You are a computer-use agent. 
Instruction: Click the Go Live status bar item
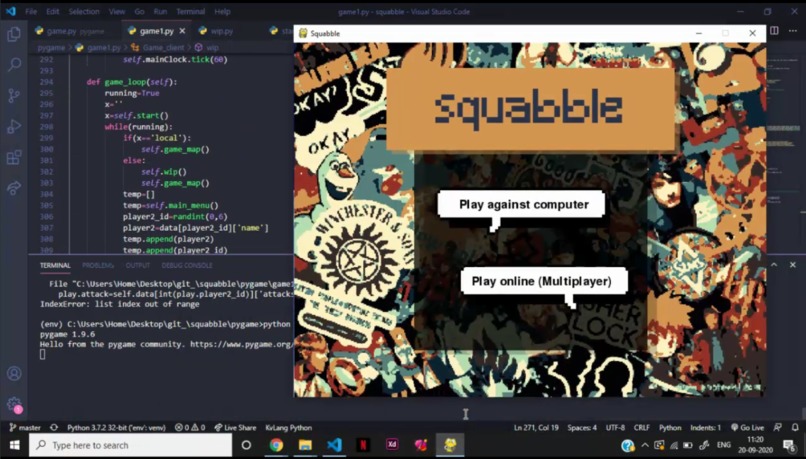point(747,428)
